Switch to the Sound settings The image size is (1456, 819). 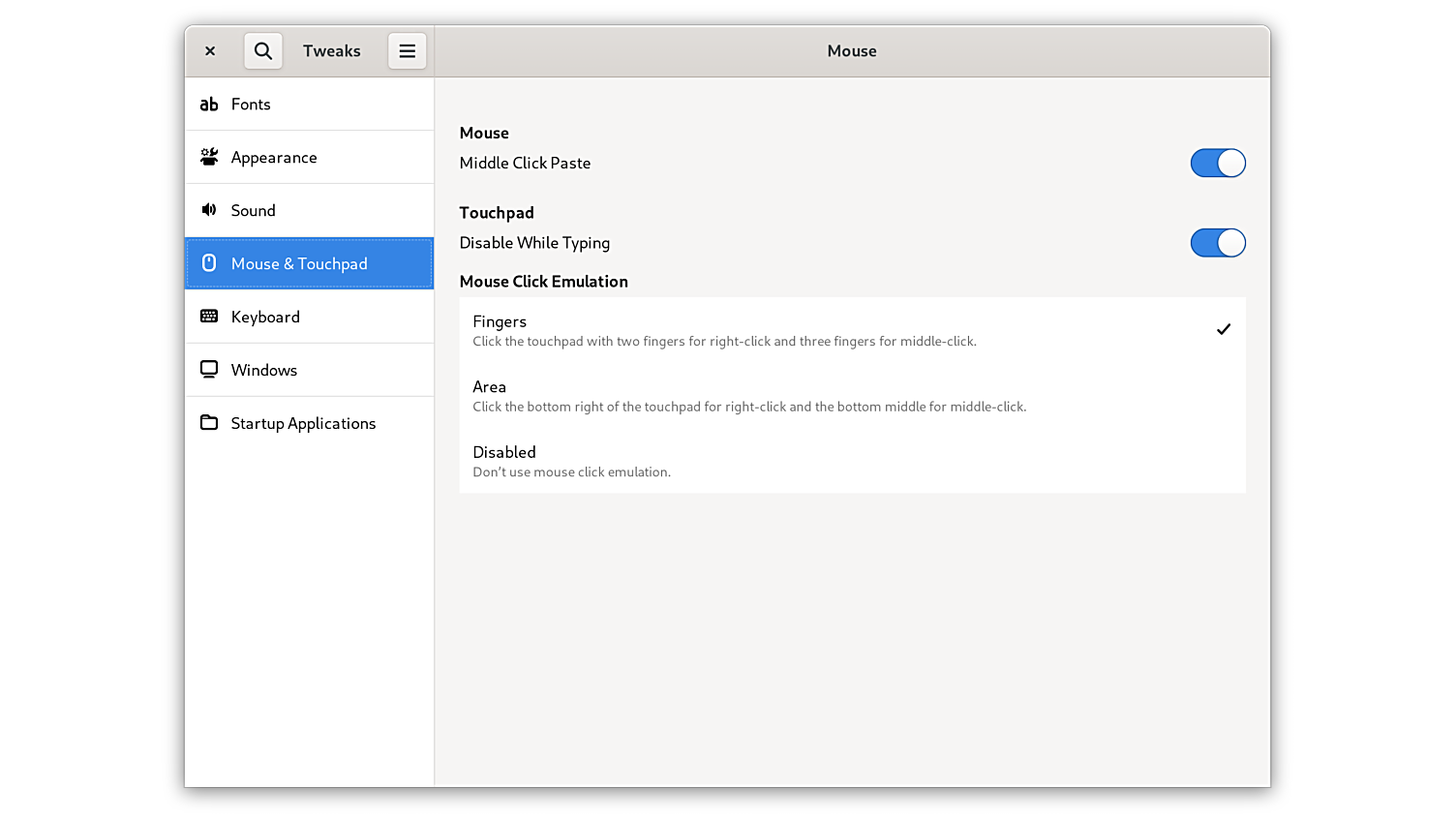click(254, 211)
